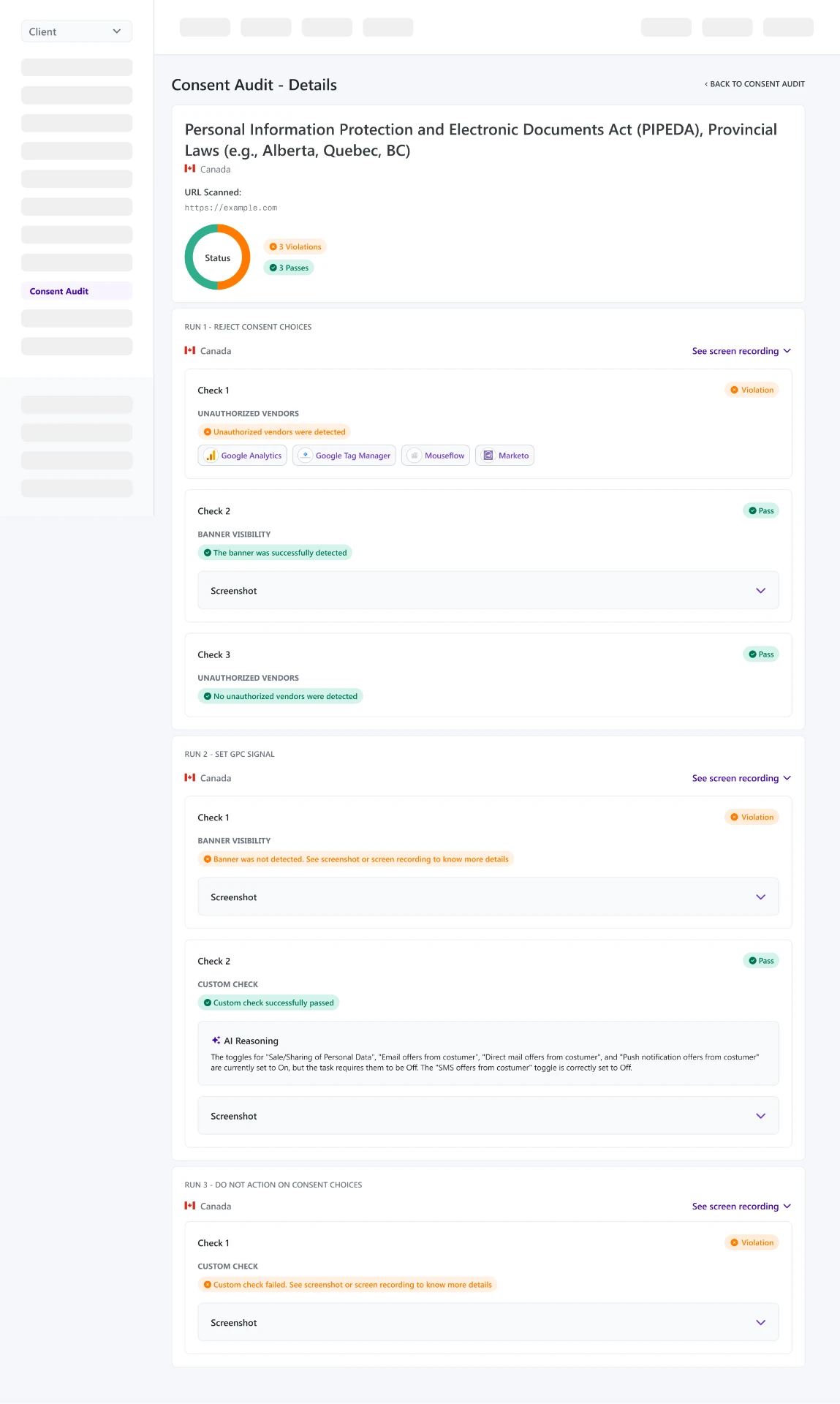
Task: Click the 3 Passes badge
Action: [288, 268]
